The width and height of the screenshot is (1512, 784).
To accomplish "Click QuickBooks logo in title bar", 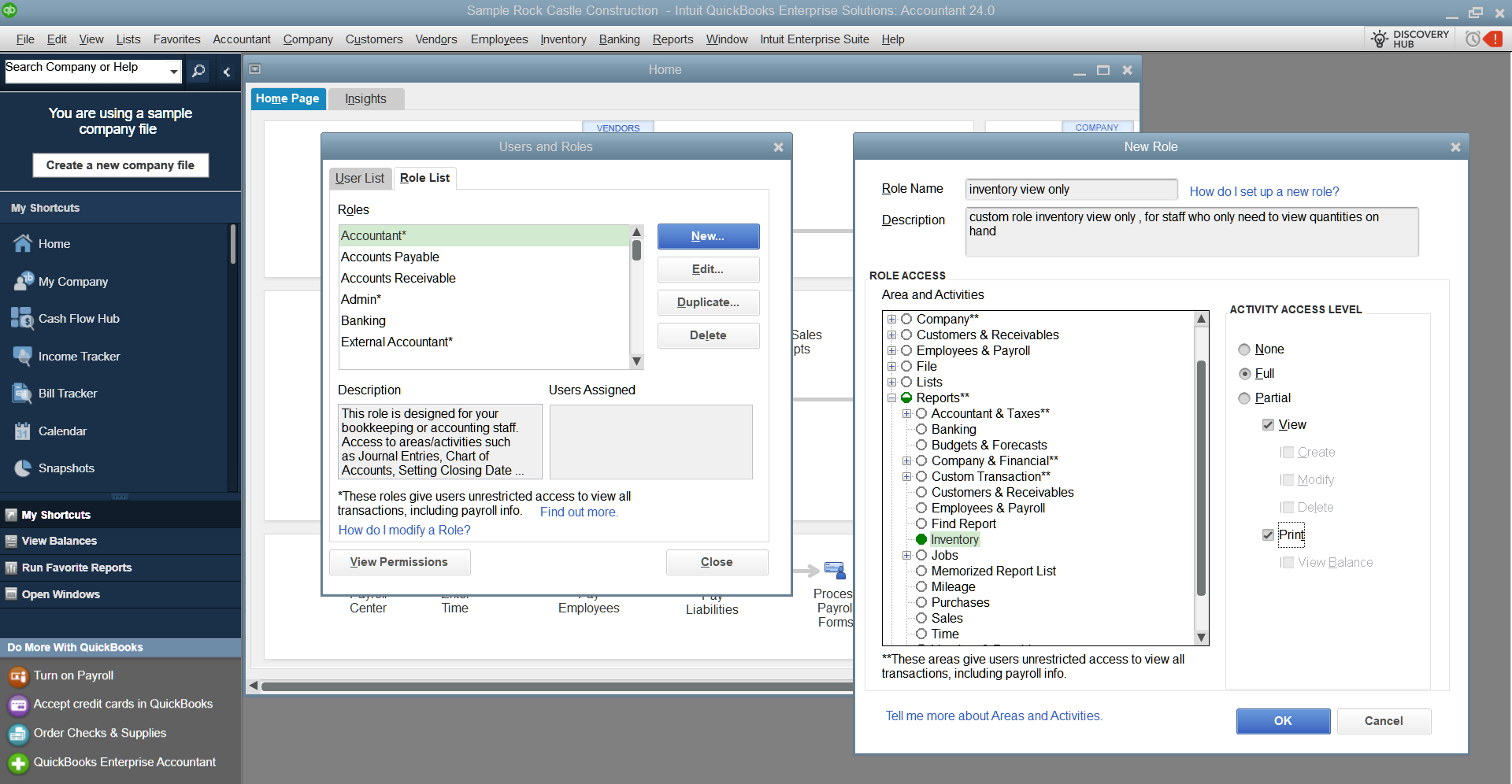I will click(x=9, y=10).
